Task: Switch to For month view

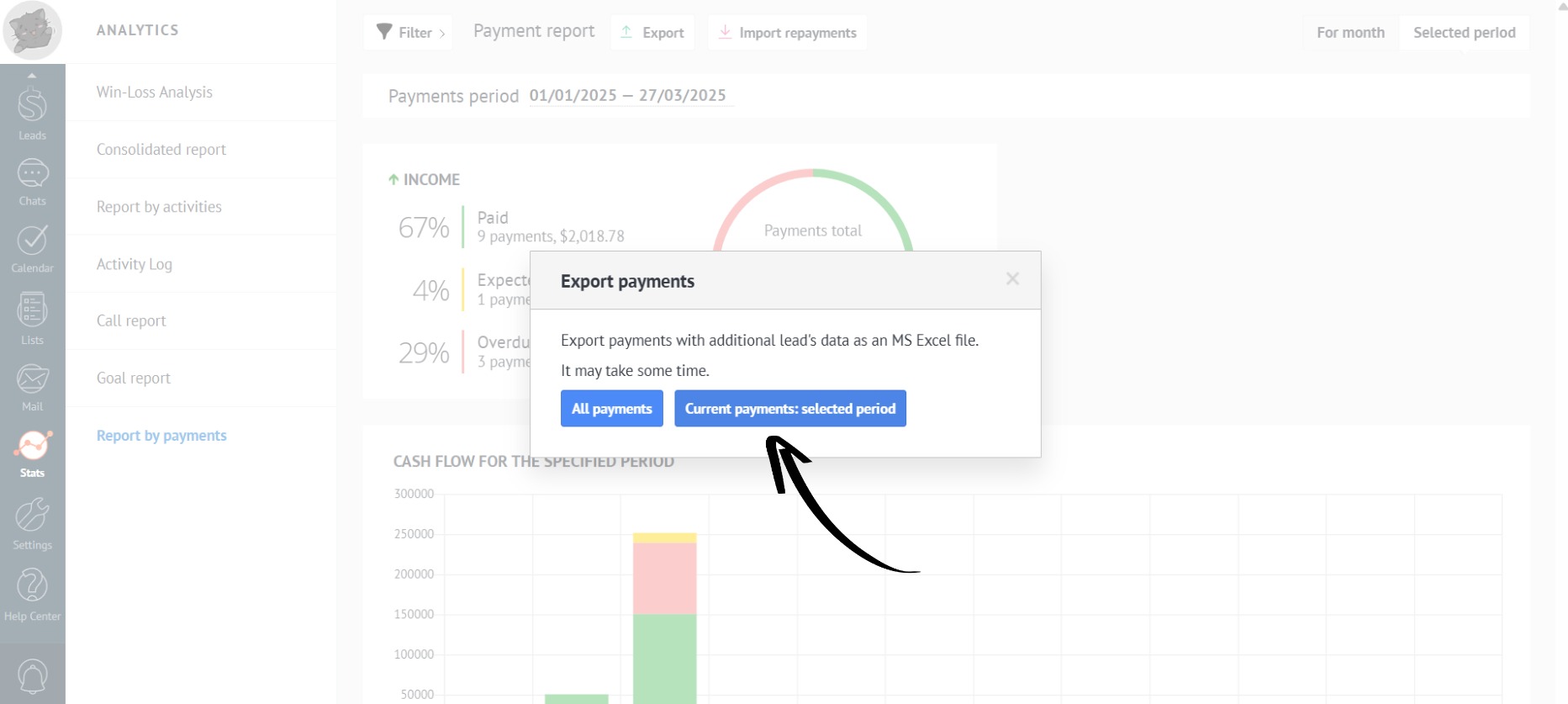Action: click(x=1350, y=33)
